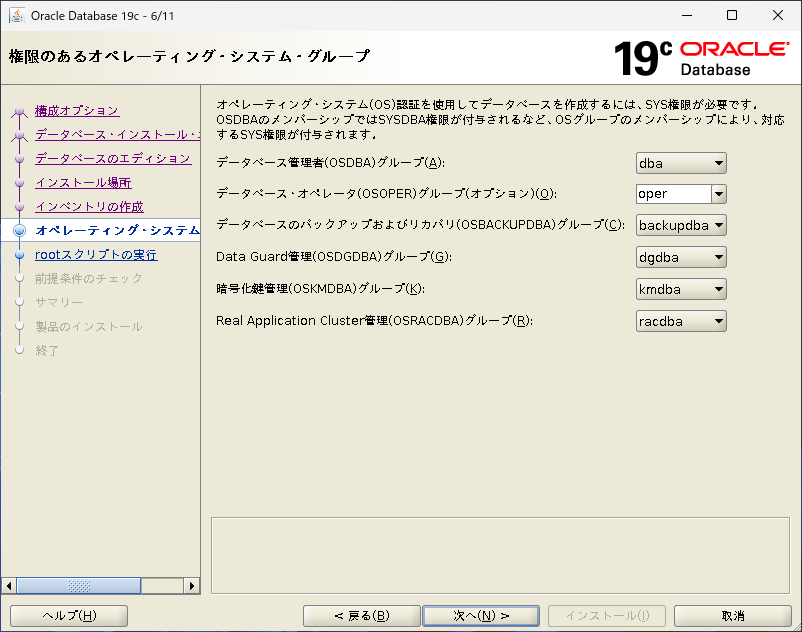Click the step marker beside 構成オプション

pyautogui.click(x=19, y=110)
